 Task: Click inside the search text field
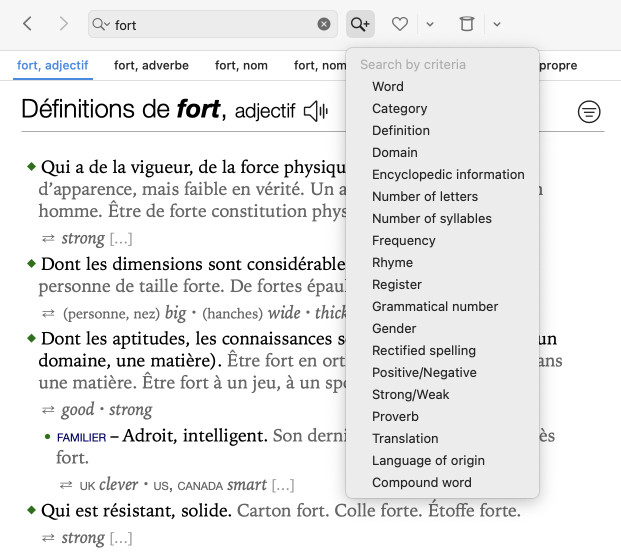(x=210, y=24)
